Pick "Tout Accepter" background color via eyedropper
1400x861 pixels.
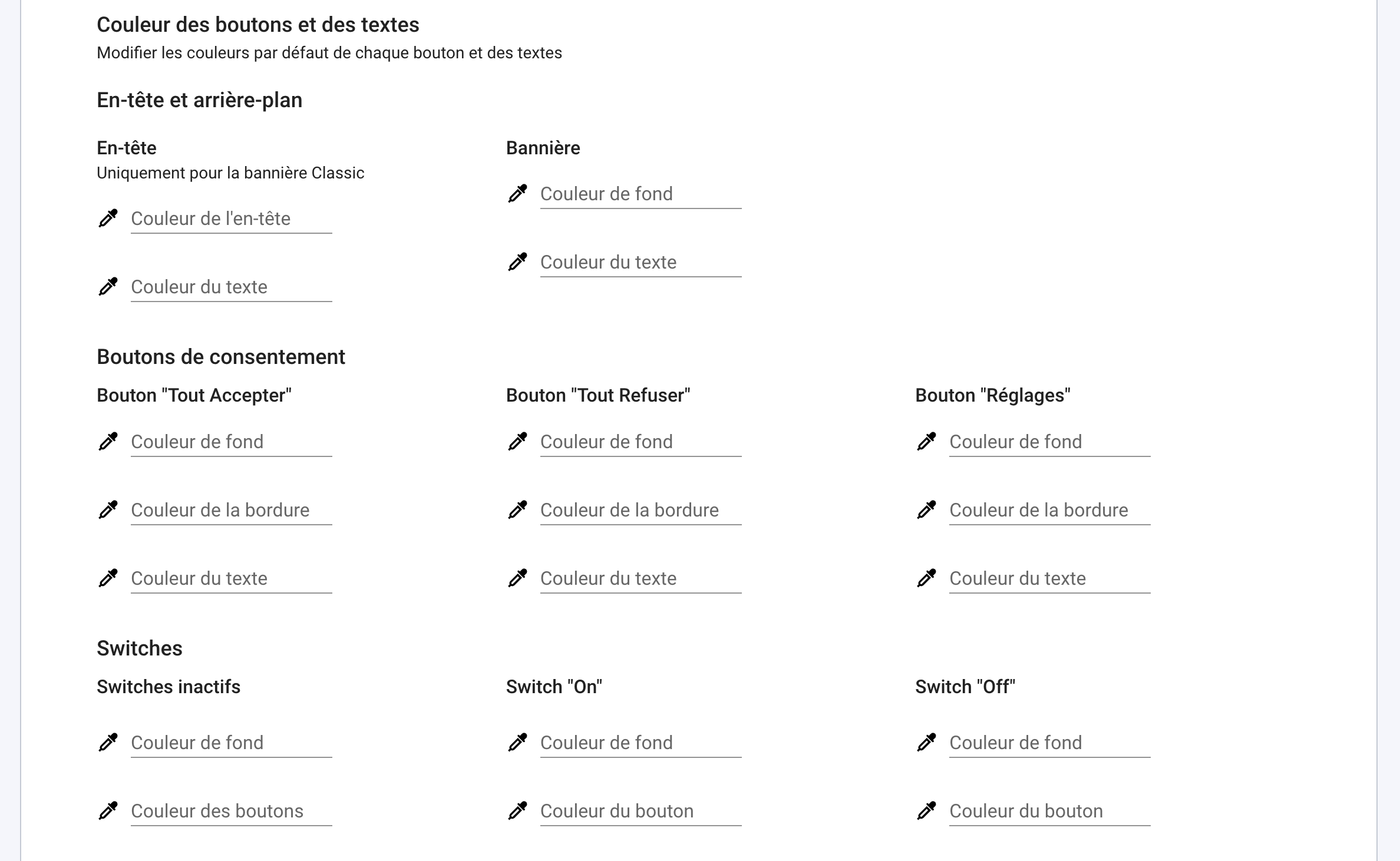coord(108,442)
